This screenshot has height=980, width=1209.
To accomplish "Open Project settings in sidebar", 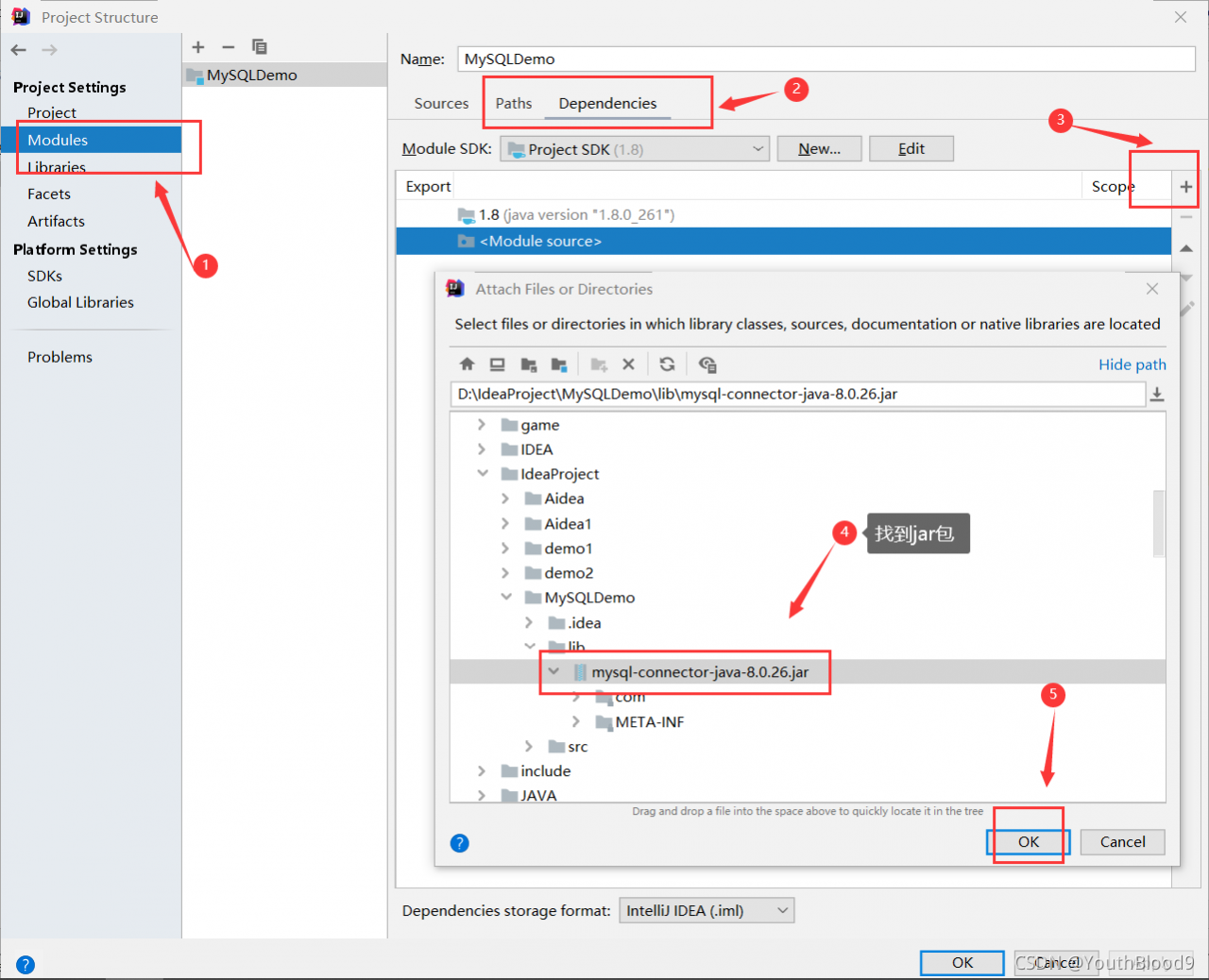I will click(x=52, y=112).
